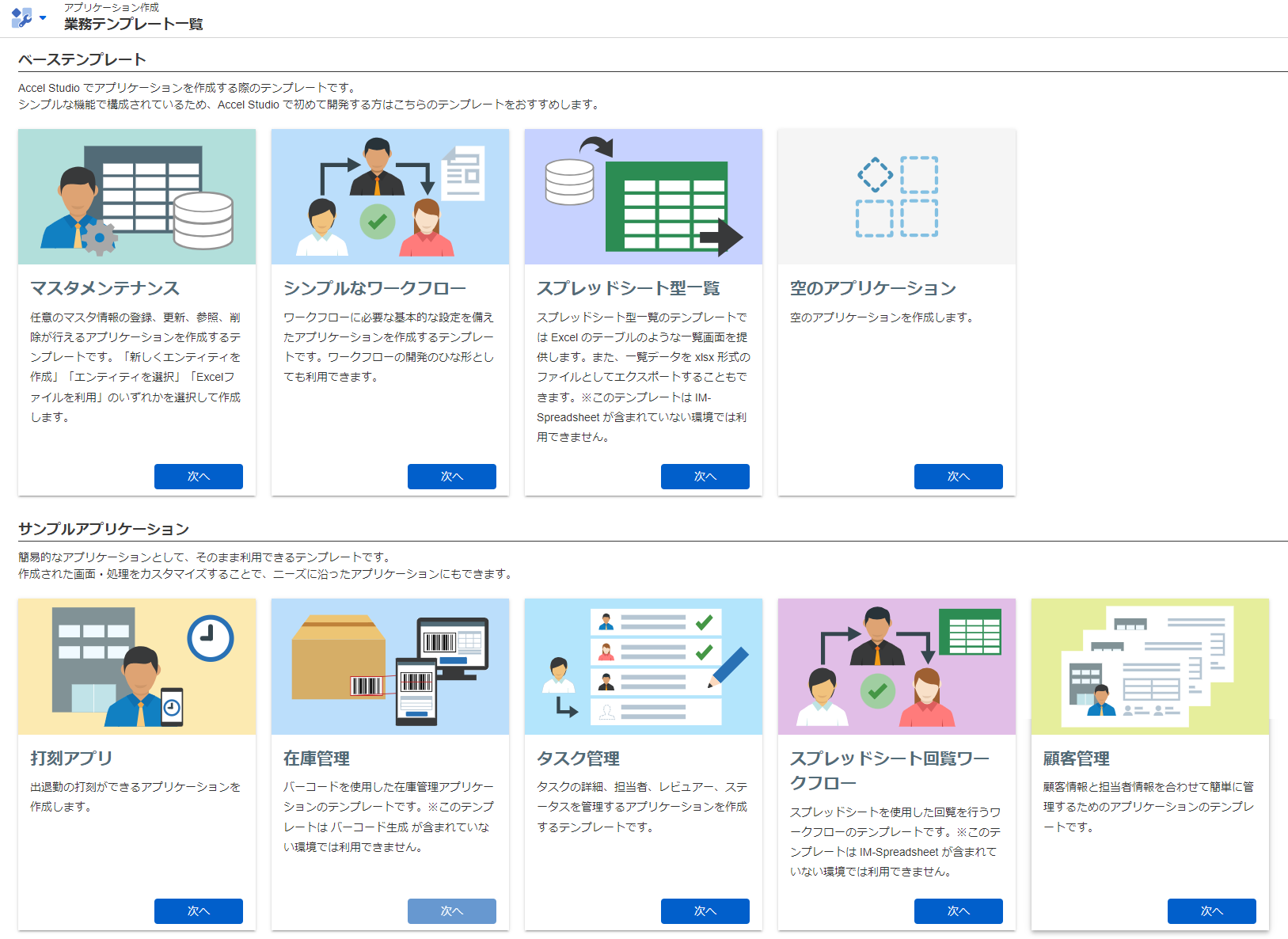Click the ベーステンプレート section heading
The width and height of the screenshot is (1288, 939).
[x=82, y=59]
